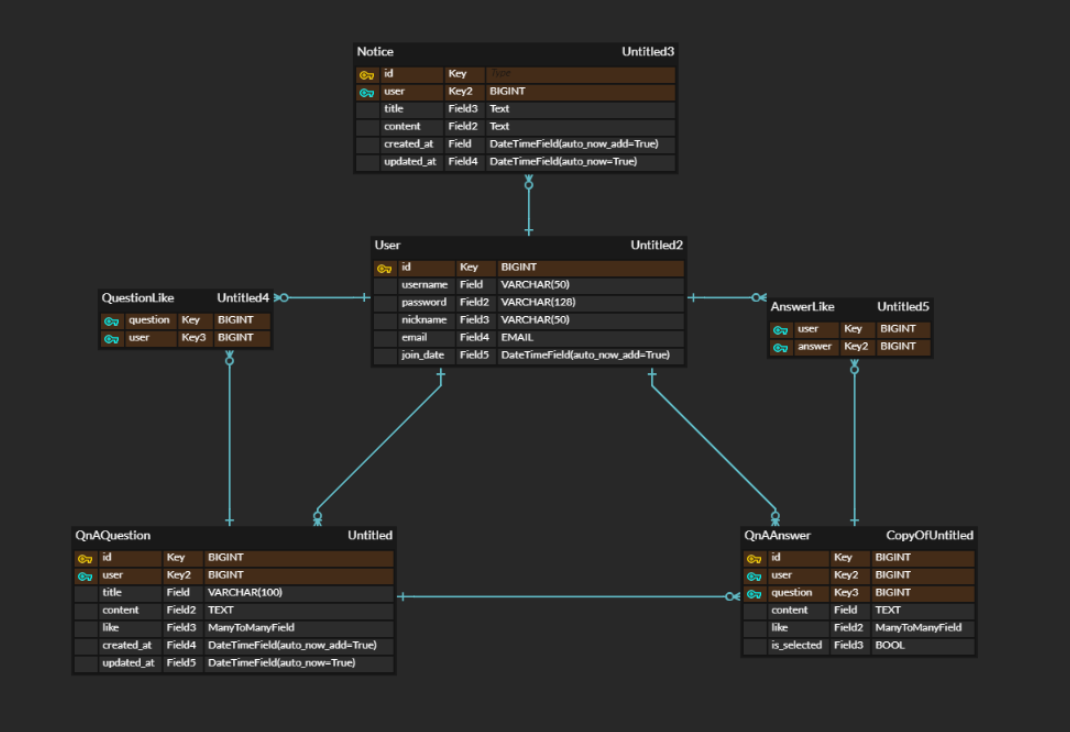The height and width of the screenshot is (732, 1070).
Task: Select relationship line from QuestionLike to QnAQuestion
Action: [229, 440]
